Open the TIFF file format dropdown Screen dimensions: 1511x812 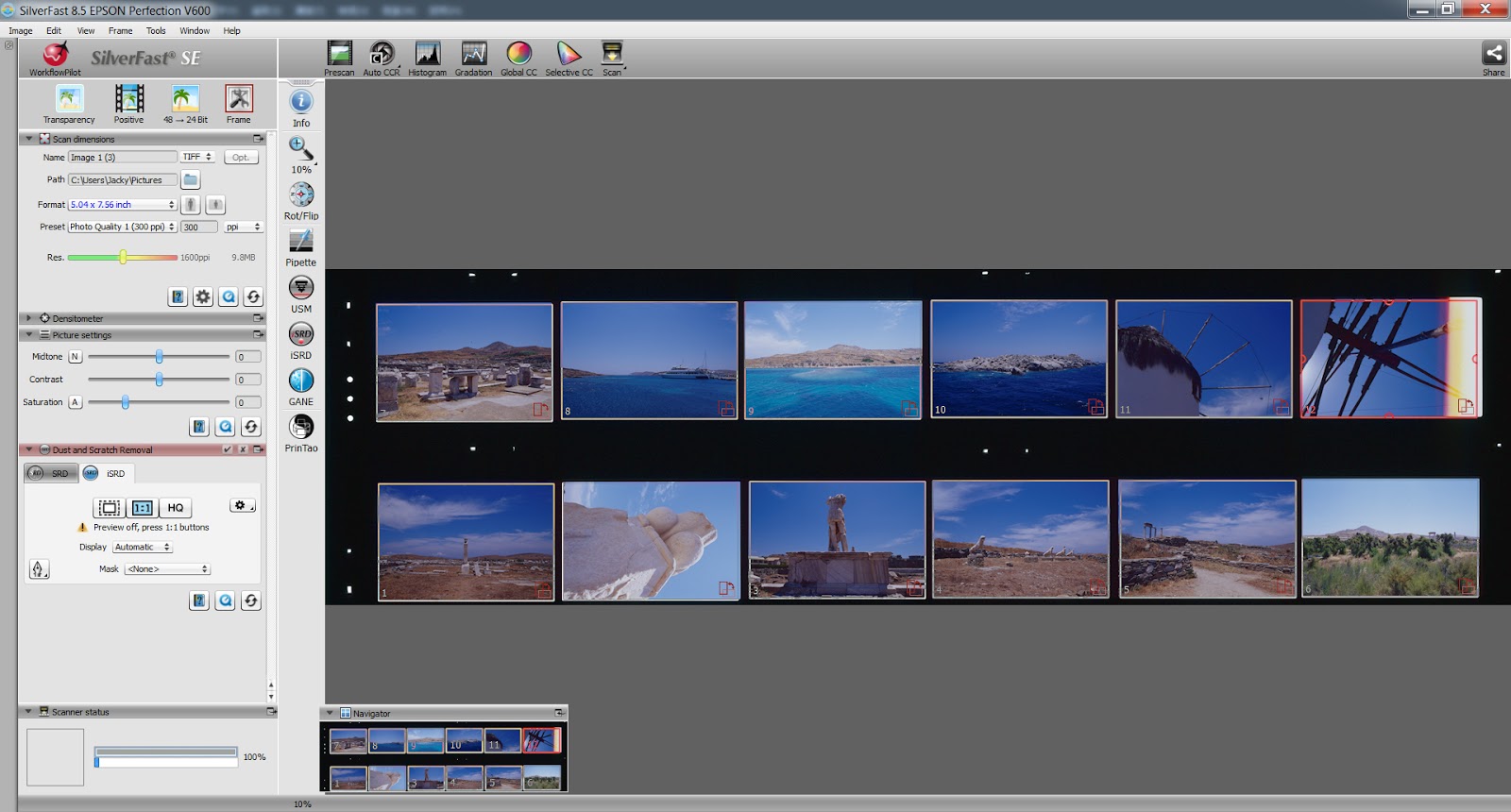tap(197, 157)
